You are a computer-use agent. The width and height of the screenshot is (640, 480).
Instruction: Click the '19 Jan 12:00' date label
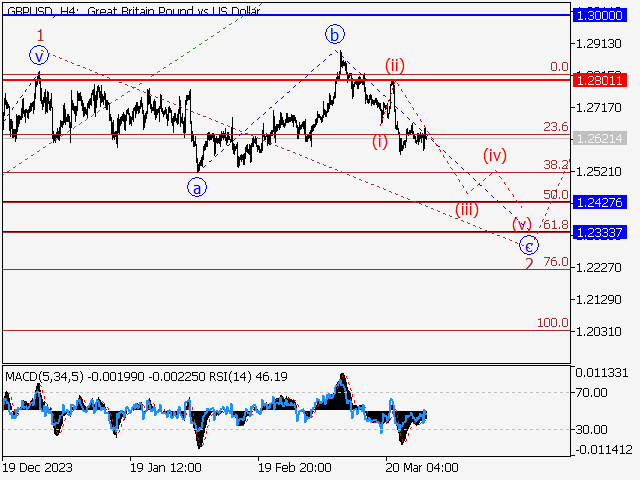[x=165, y=467]
